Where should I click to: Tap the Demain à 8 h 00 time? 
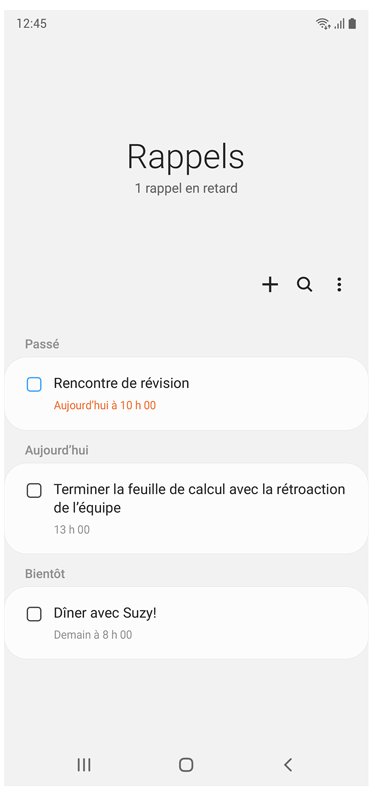pos(93,635)
